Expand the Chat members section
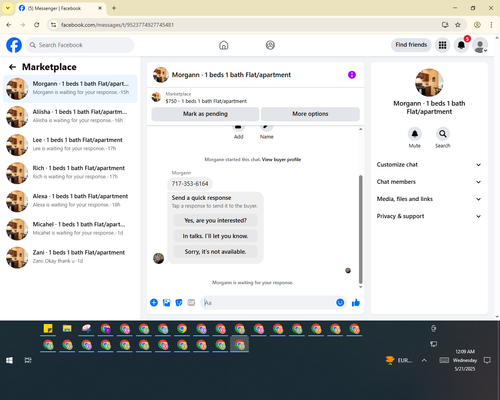This screenshot has height=400, width=500. coord(429,182)
